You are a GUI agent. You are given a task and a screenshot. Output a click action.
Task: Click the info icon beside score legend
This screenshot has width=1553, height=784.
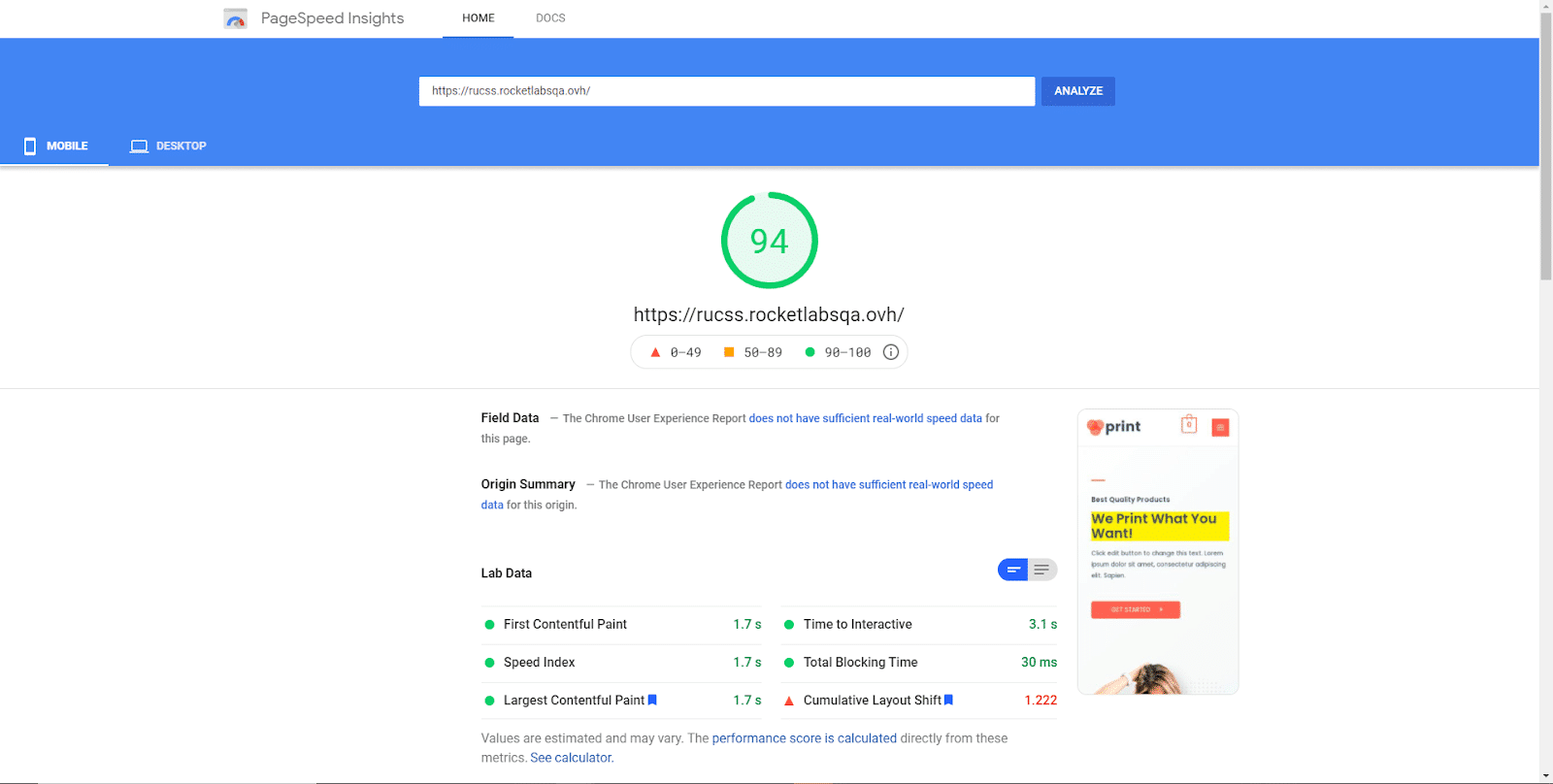point(890,352)
